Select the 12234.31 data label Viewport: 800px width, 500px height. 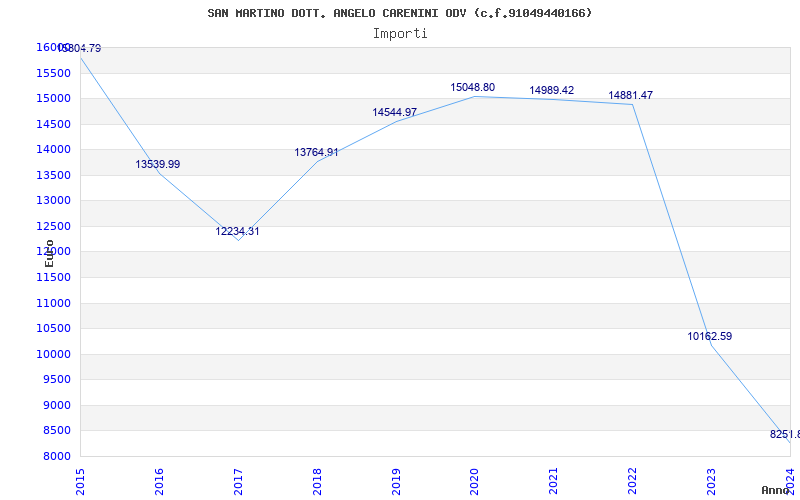[x=237, y=231]
